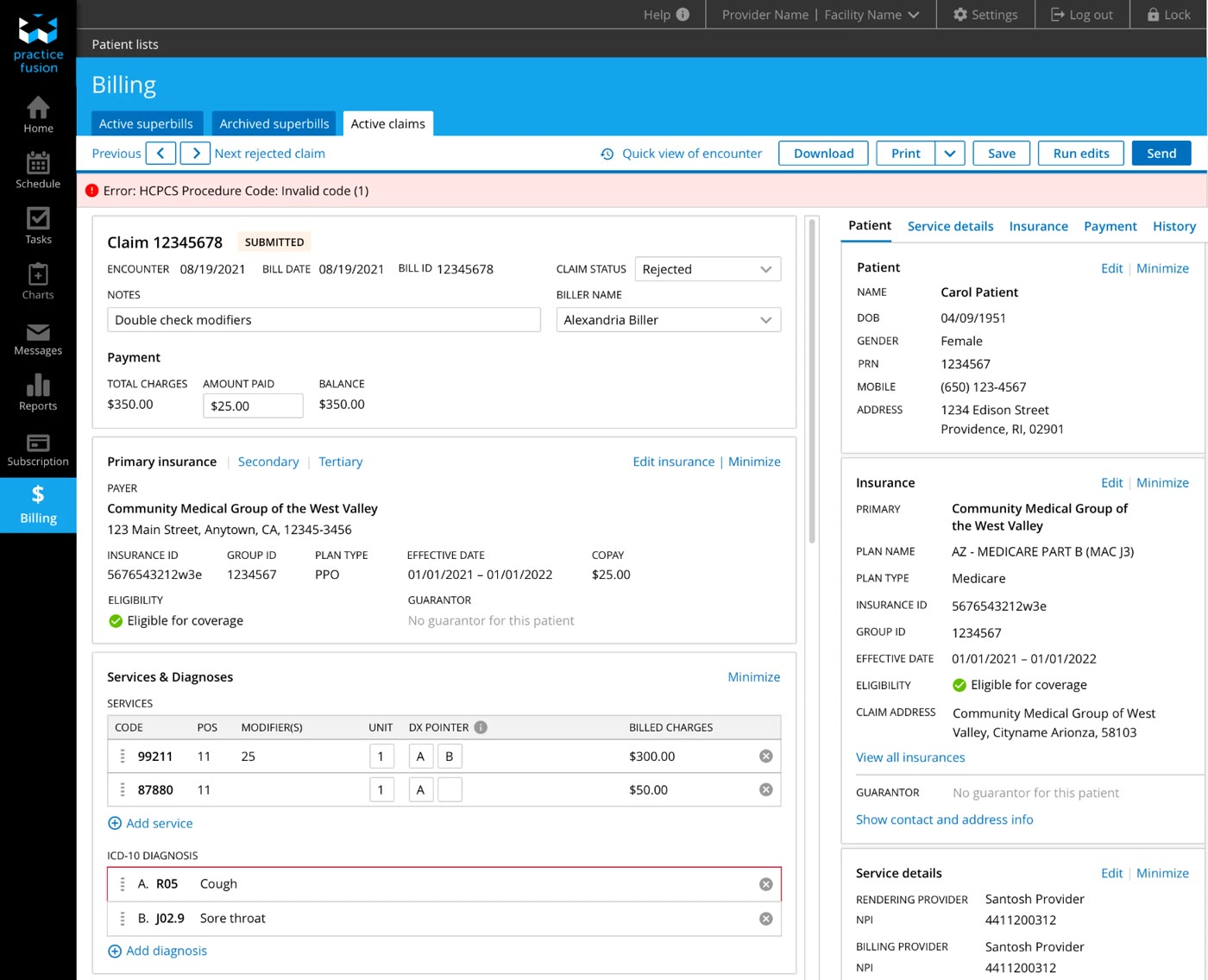Switch to Active superbills tab
The image size is (1208, 980).
click(x=146, y=123)
